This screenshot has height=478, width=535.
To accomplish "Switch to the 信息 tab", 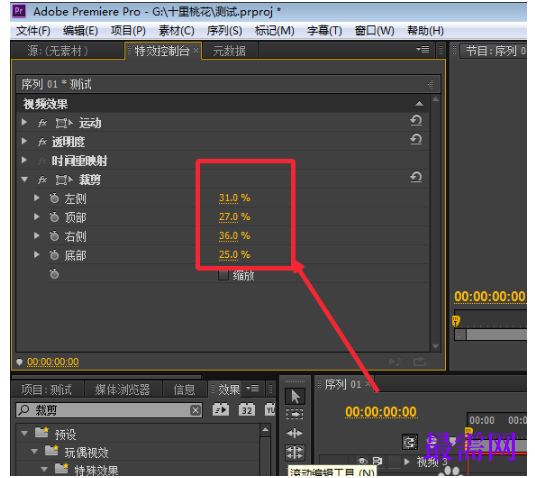I will coord(185,390).
